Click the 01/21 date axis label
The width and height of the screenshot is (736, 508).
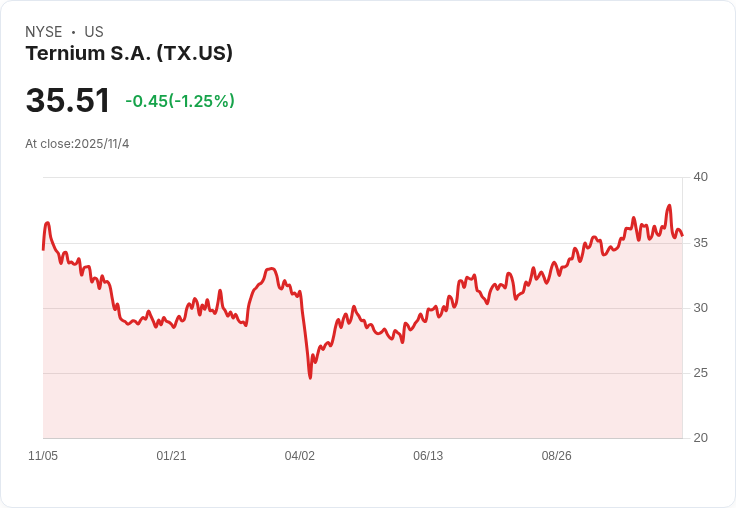point(171,456)
